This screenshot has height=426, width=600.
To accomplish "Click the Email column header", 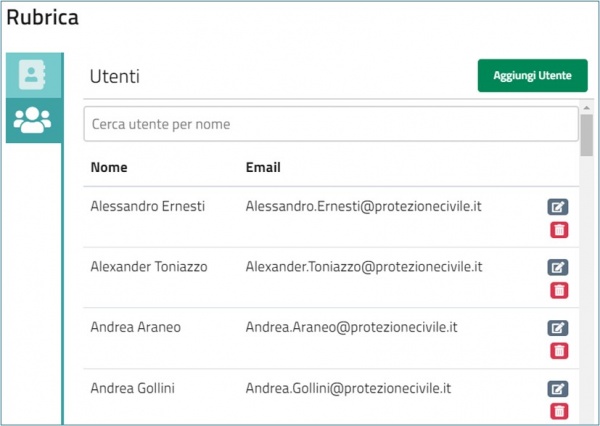I will (x=263, y=167).
